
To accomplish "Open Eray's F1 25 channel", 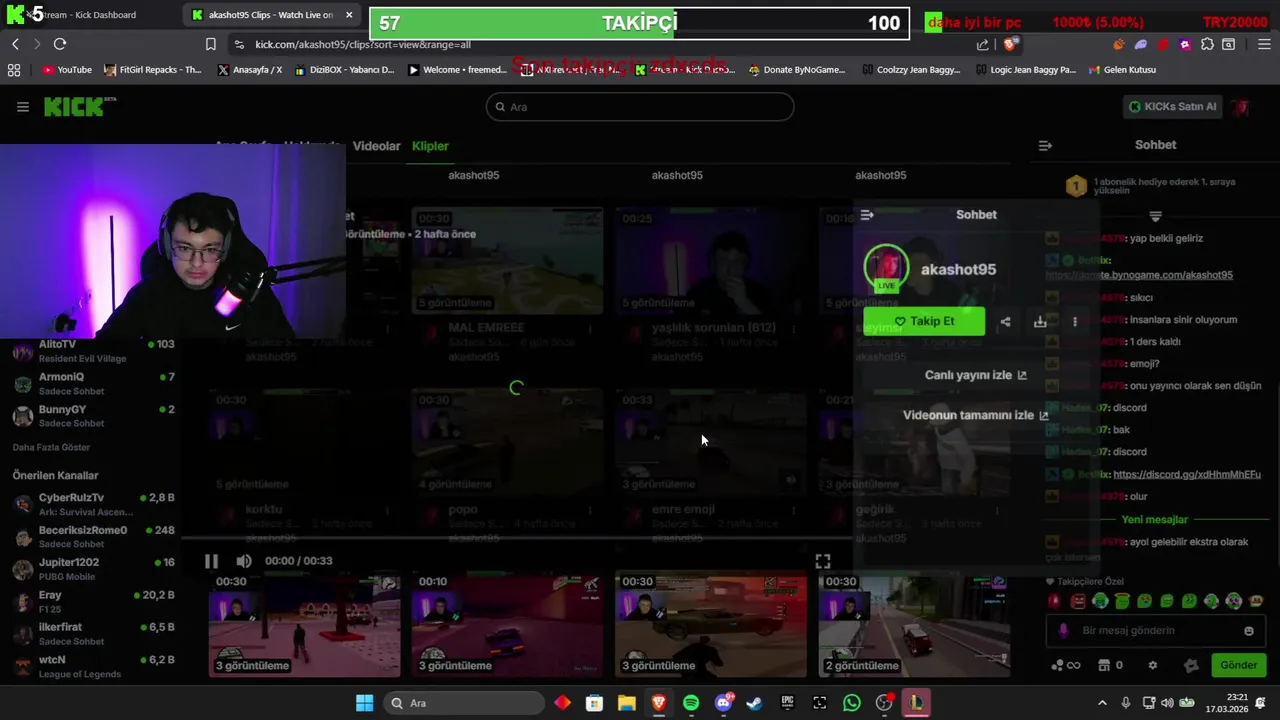I will (93, 601).
